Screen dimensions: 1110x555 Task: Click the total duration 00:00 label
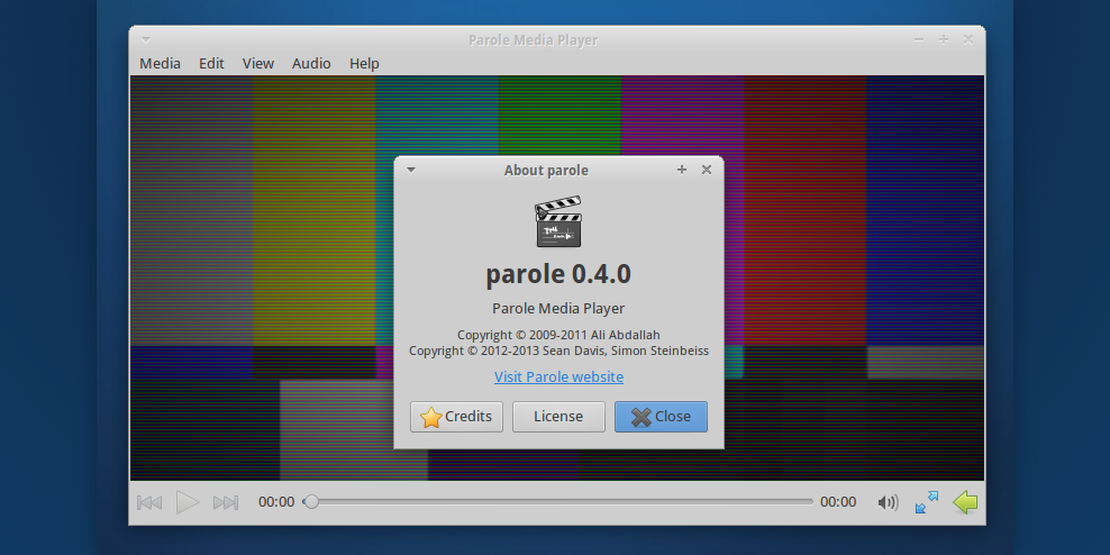[838, 502]
